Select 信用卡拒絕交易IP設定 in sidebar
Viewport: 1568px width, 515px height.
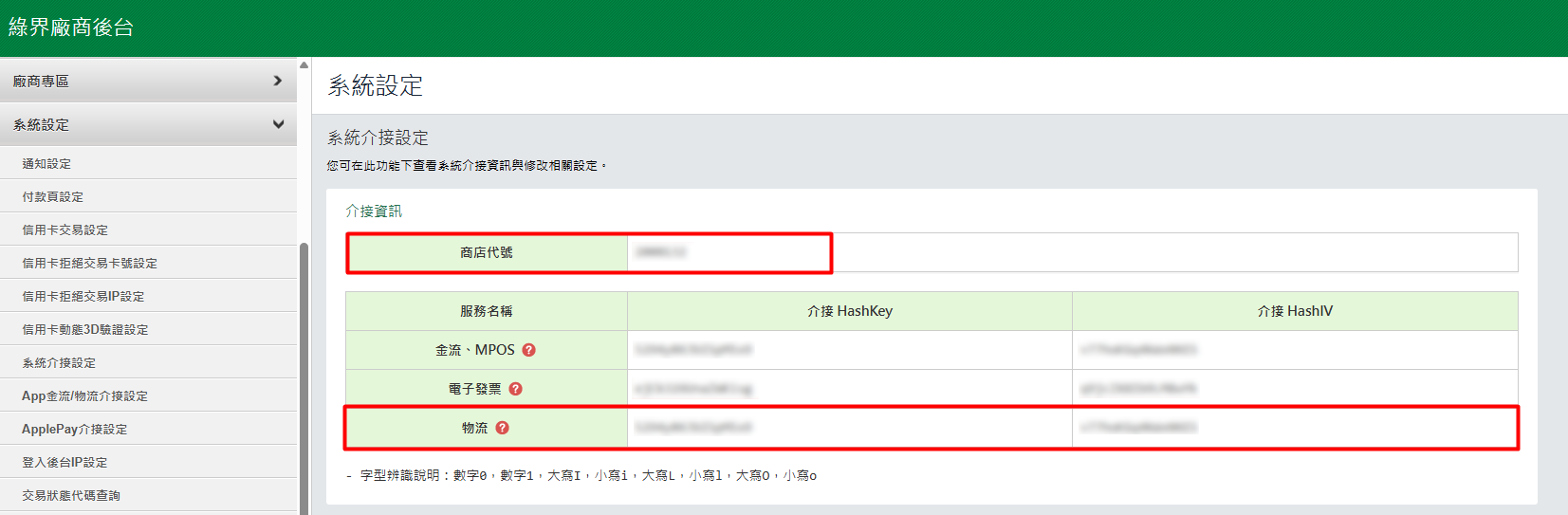coord(83,297)
